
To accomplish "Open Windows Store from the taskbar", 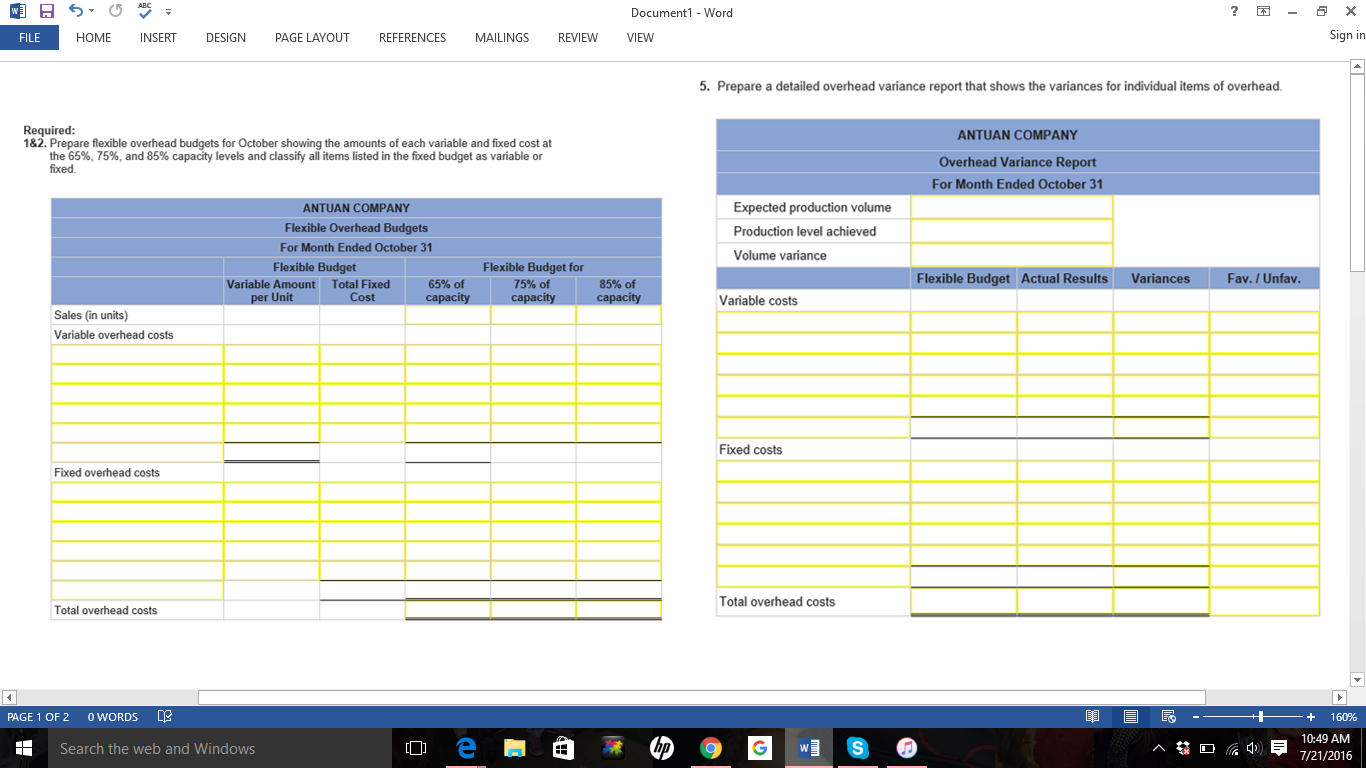I will pyautogui.click(x=562, y=748).
